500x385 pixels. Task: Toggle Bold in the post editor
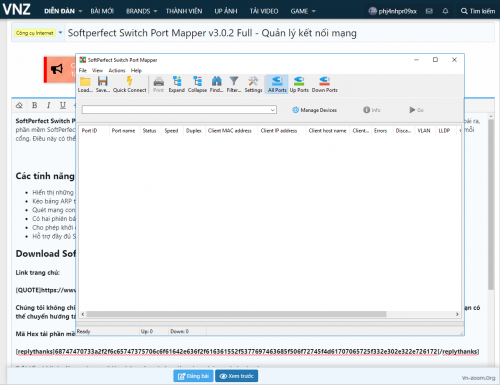pos(34,105)
